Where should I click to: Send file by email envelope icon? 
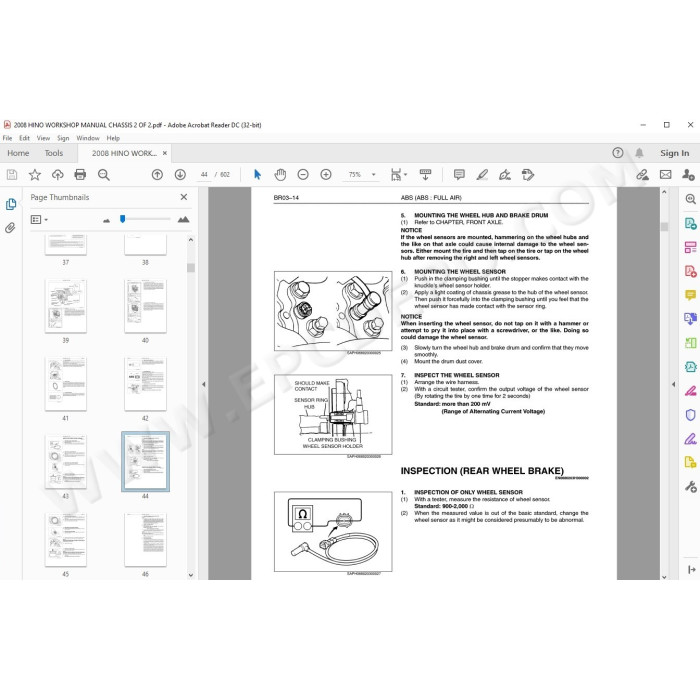point(666,175)
